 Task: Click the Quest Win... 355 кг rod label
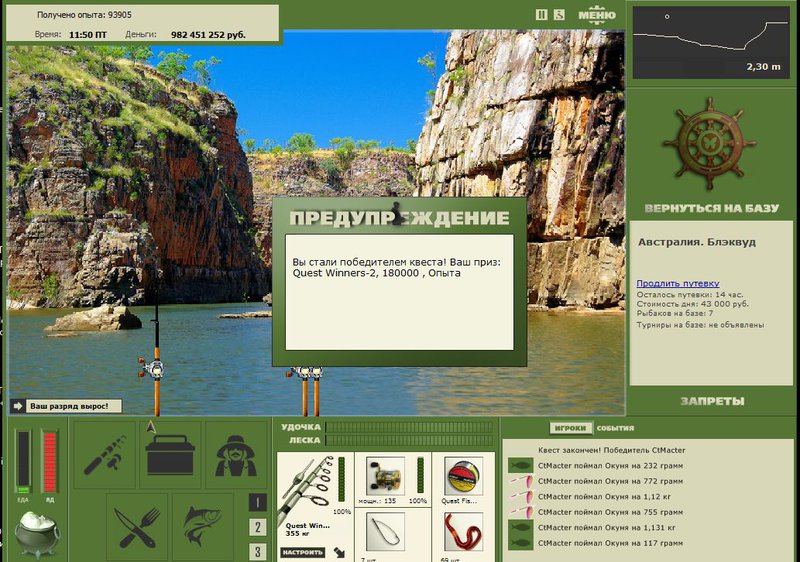[x=307, y=529]
